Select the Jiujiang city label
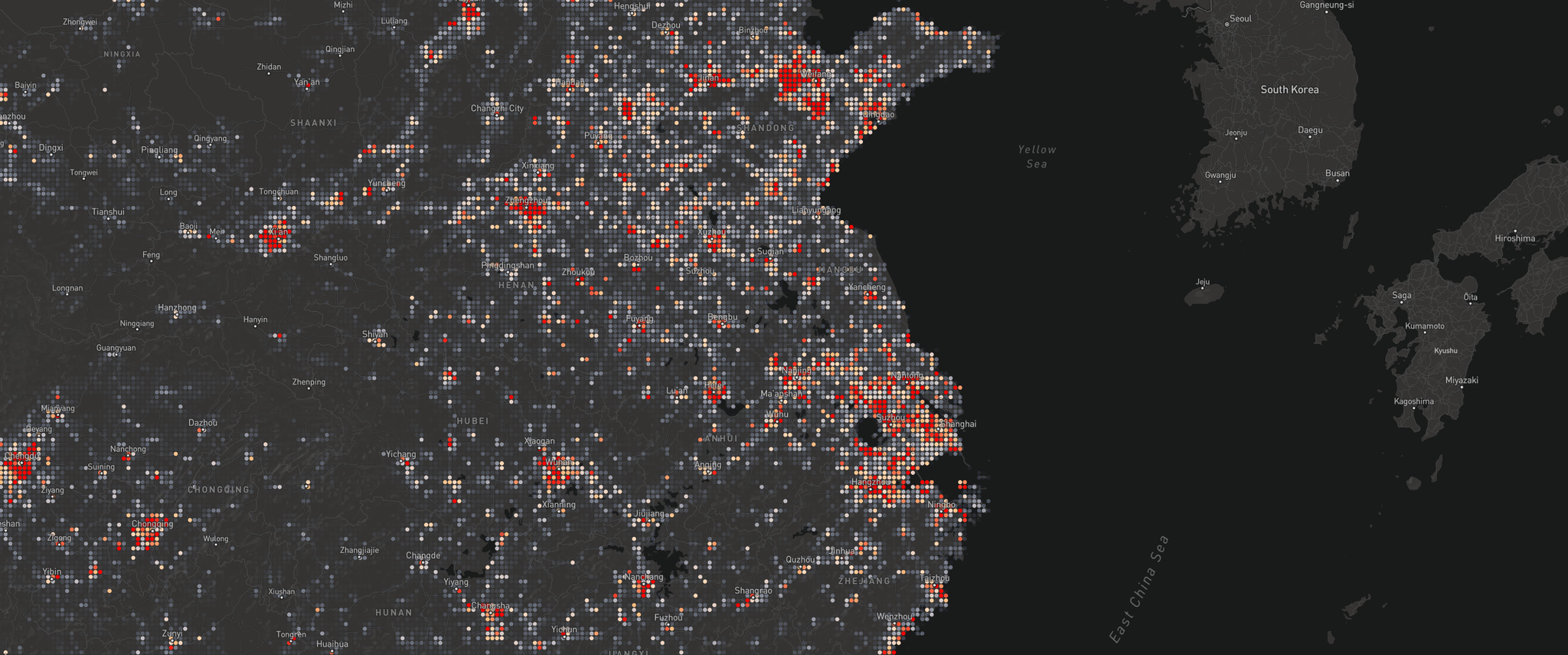Viewport: 1568px width, 655px height. [649, 513]
